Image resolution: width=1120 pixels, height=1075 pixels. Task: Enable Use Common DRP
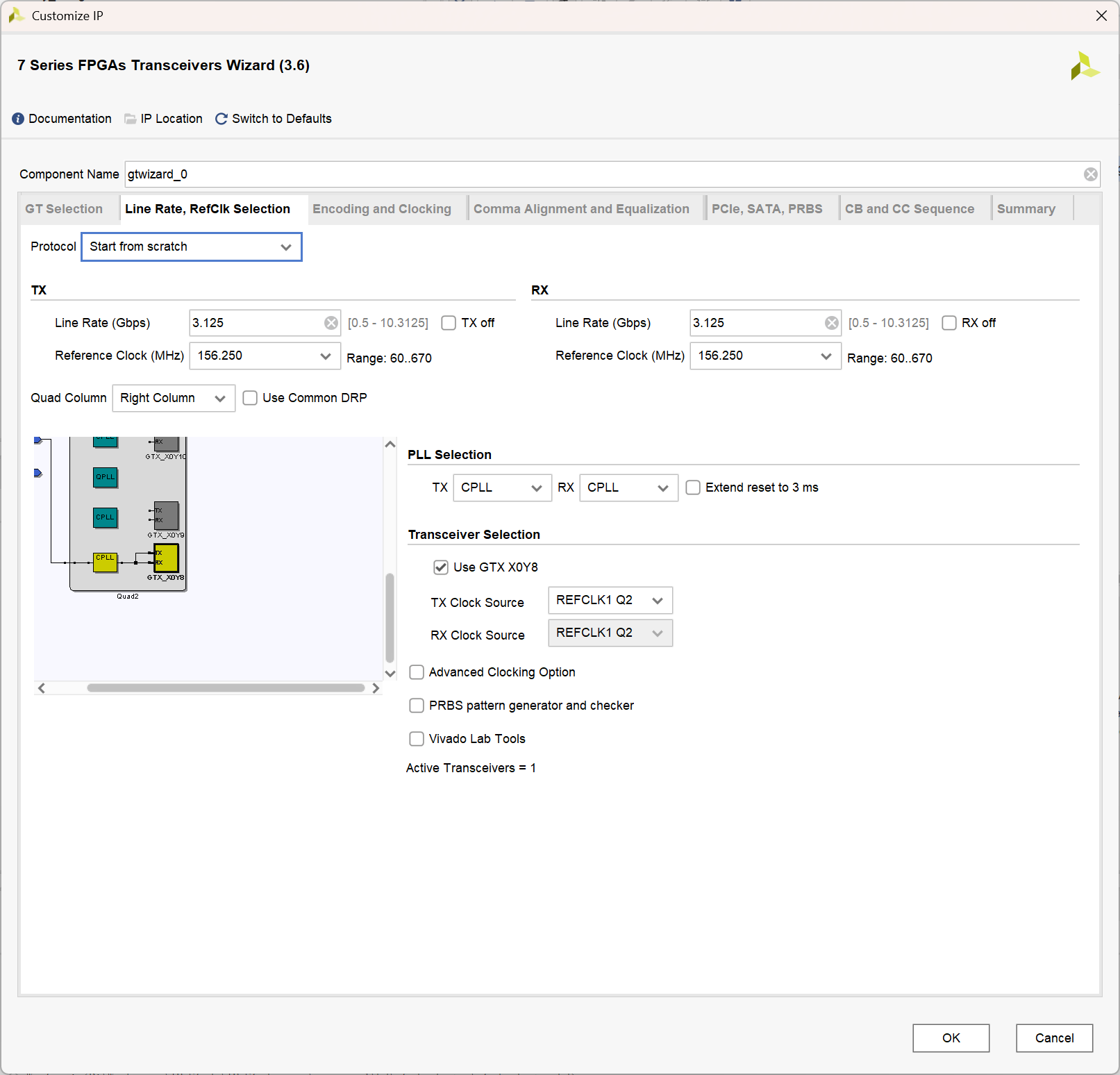tap(250, 398)
